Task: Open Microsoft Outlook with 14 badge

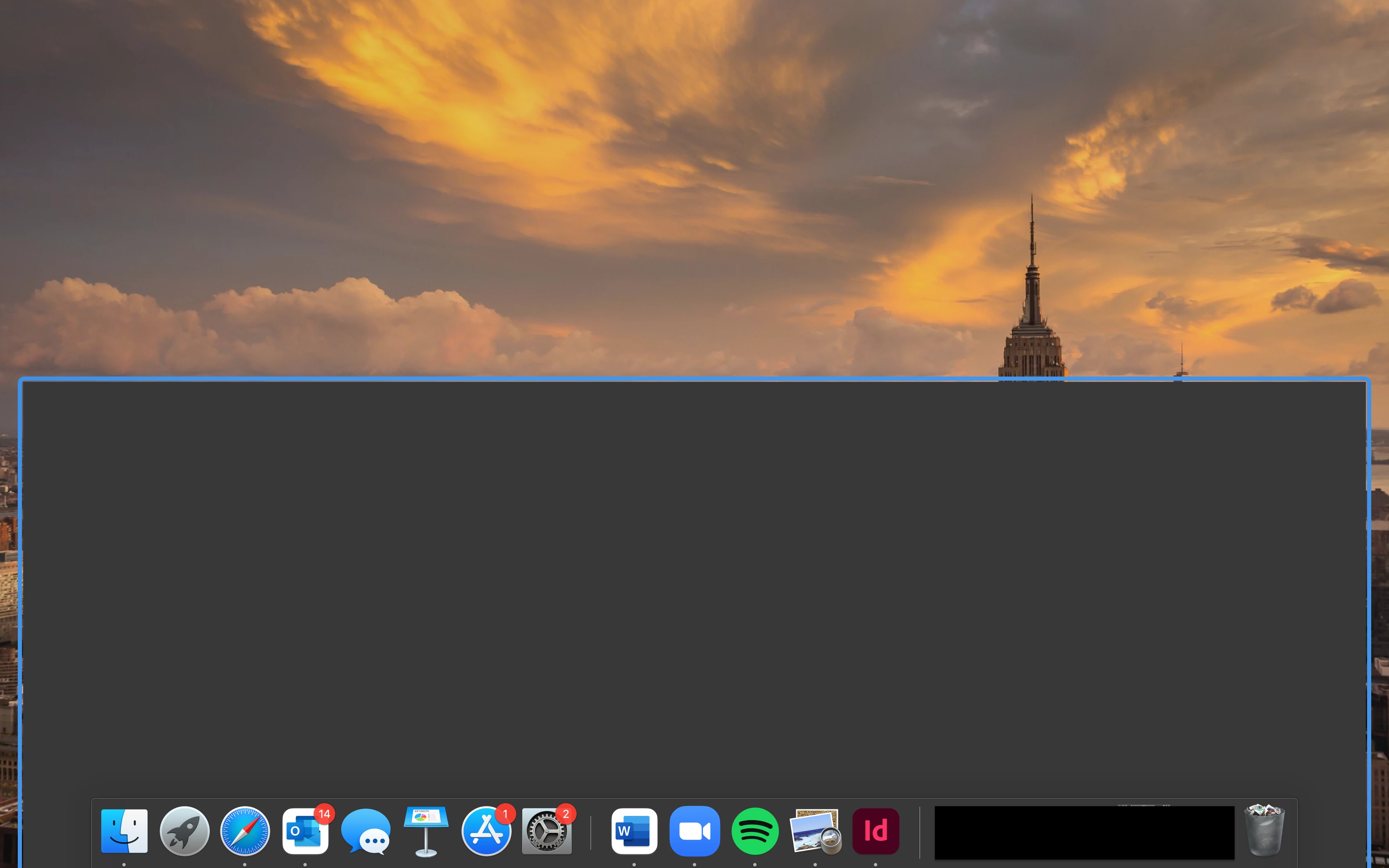Action: point(305,831)
